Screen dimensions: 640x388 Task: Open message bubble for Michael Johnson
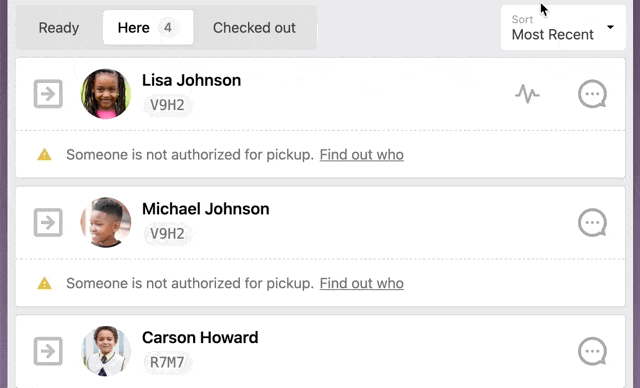pyautogui.click(x=592, y=222)
